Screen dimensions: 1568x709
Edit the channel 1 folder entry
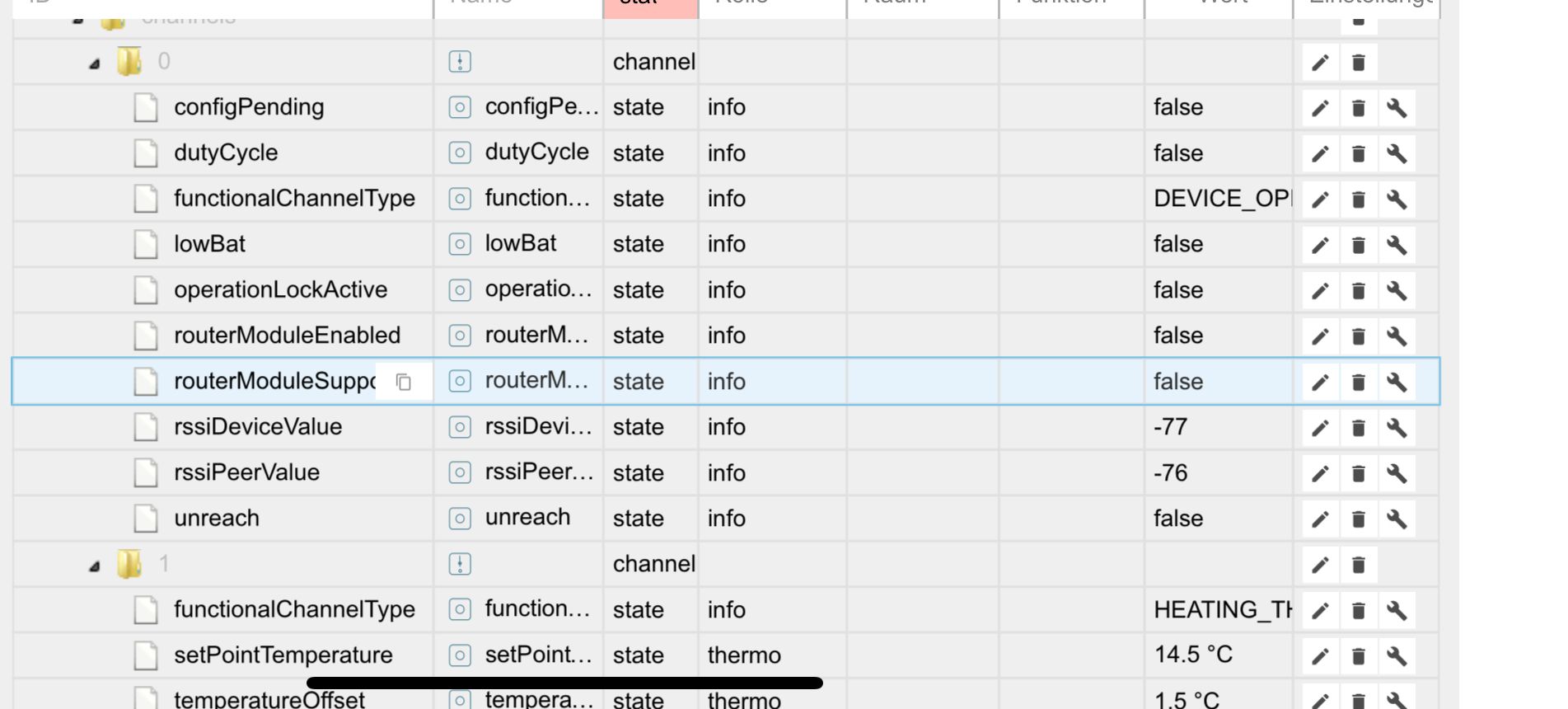pyautogui.click(x=1320, y=565)
